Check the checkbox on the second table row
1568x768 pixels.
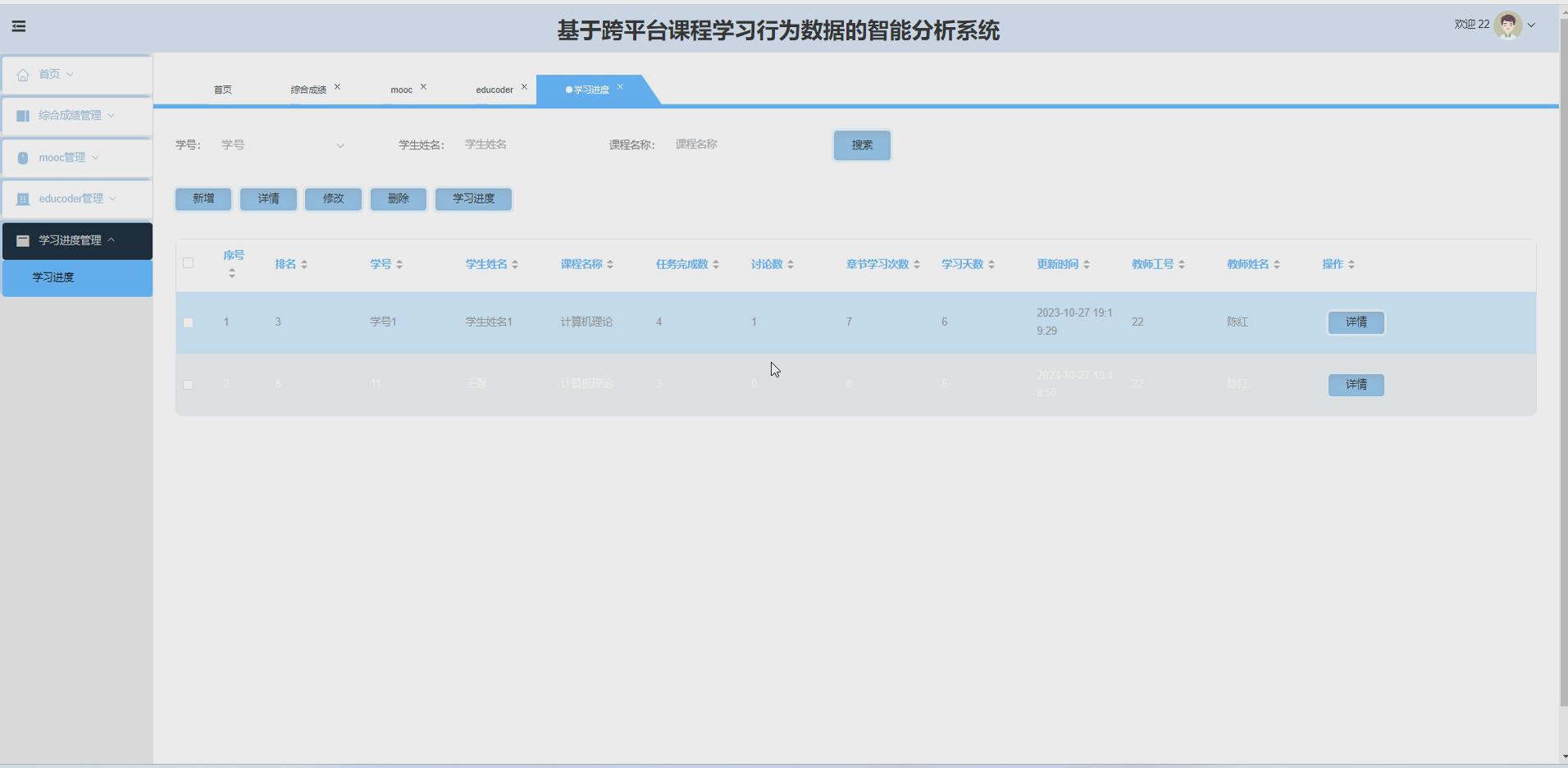(x=188, y=385)
